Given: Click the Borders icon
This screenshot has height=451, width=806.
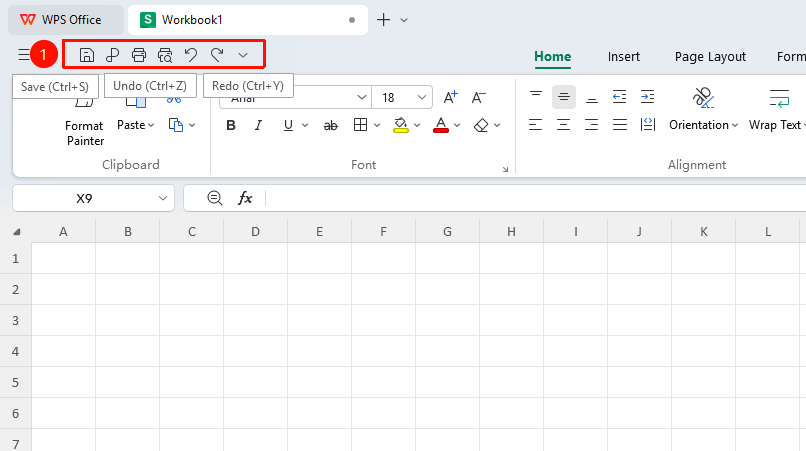Looking at the screenshot, I should click(360, 125).
